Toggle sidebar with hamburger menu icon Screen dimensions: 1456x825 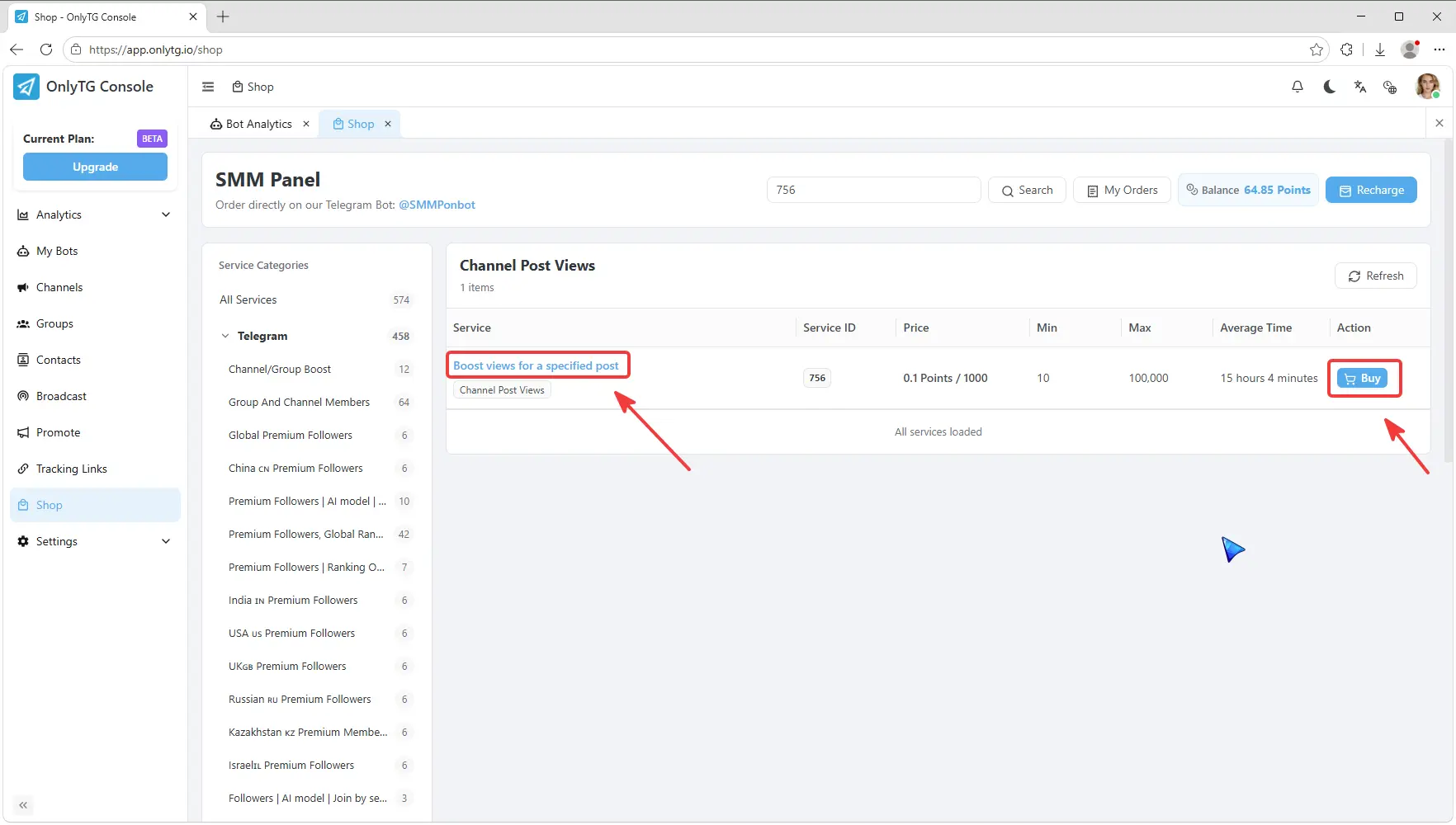(x=208, y=87)
